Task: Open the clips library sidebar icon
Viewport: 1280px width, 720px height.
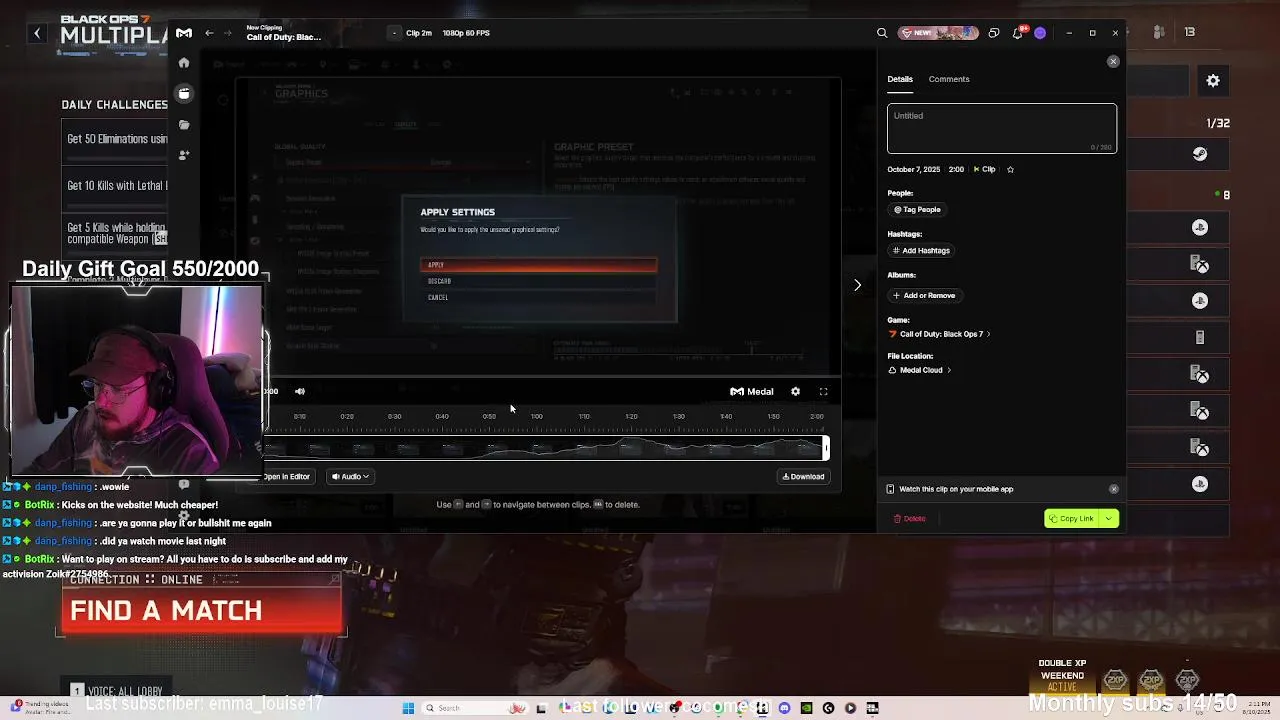Action: pyautogui.click(x=184, y=93)
